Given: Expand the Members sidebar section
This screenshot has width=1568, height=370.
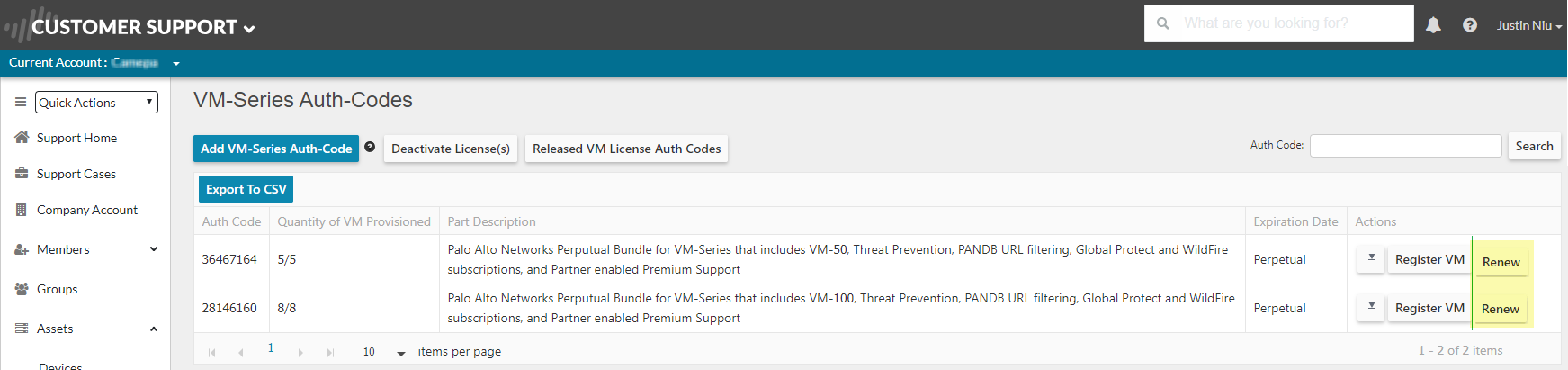Looking at the screenshot, I should tap(154, 249).
